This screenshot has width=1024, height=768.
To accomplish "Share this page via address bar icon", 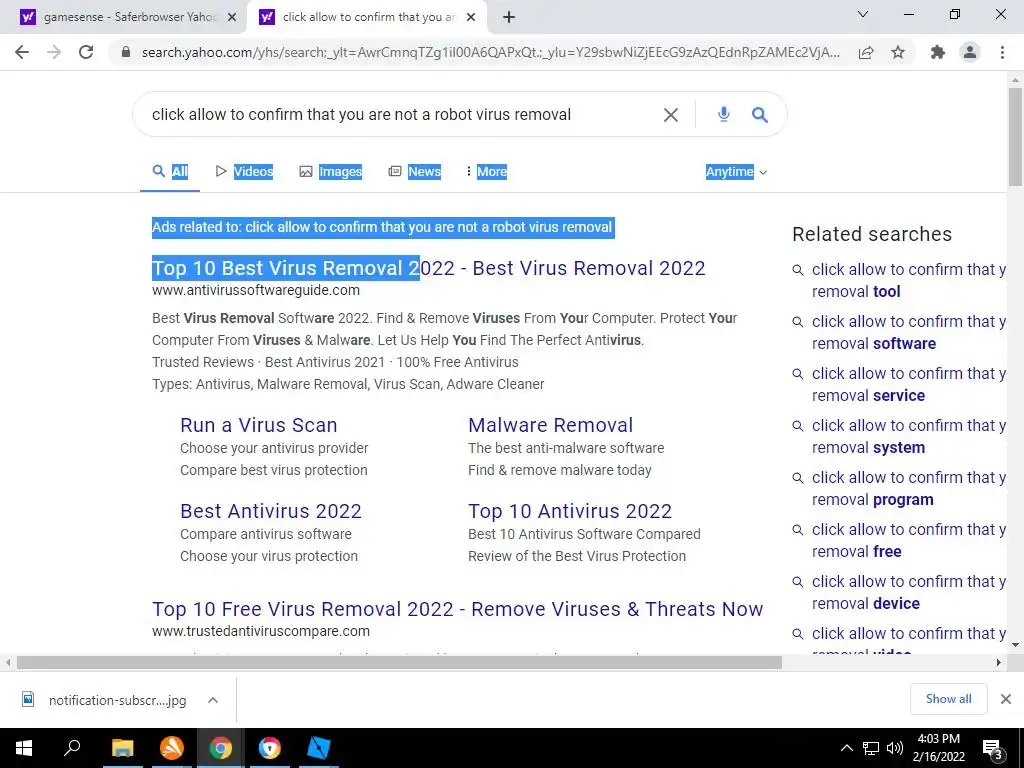I will 866,52.
